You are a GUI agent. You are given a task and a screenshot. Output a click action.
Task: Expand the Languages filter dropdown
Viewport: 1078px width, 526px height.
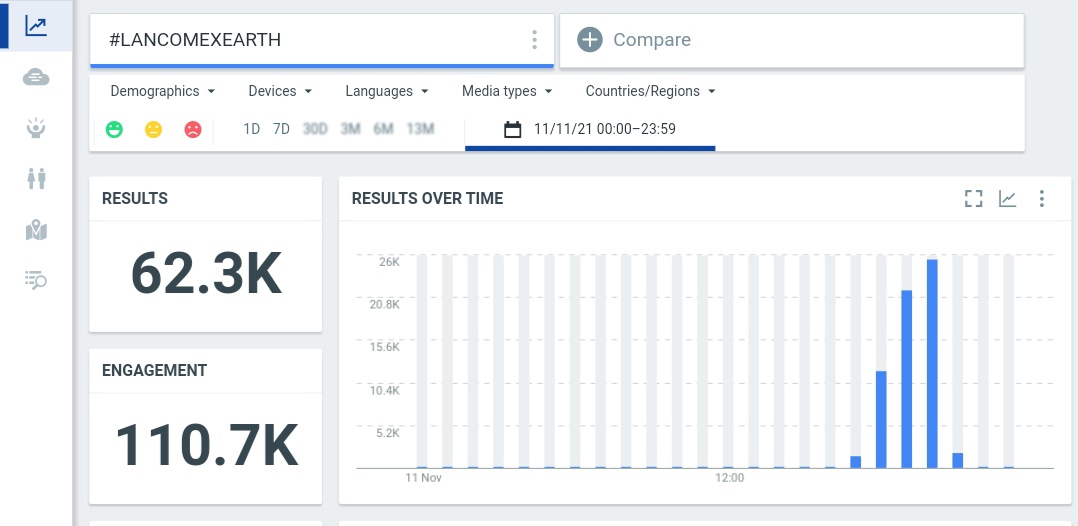point(386,91)
